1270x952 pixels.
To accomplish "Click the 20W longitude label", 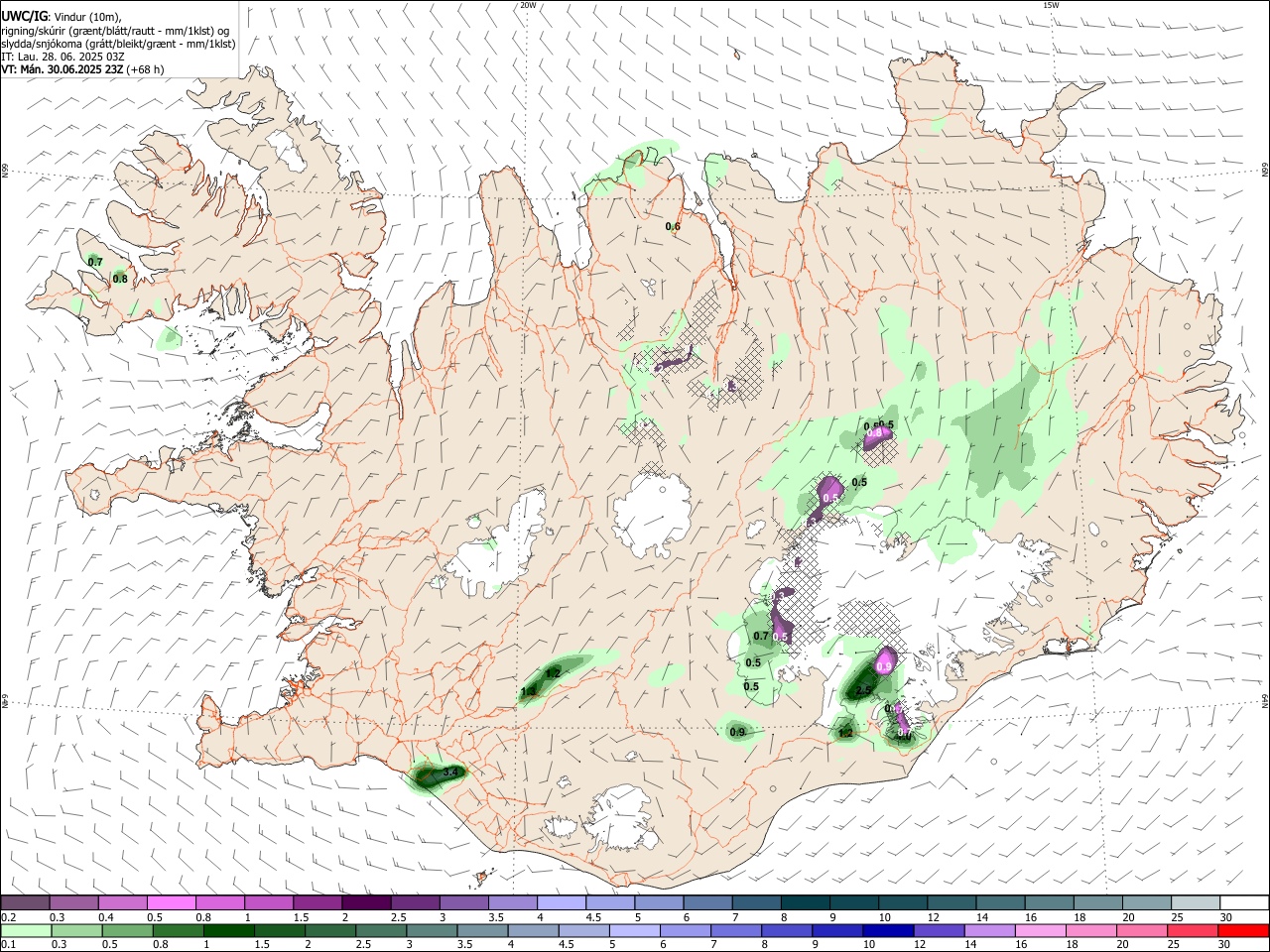I will 529,5.
